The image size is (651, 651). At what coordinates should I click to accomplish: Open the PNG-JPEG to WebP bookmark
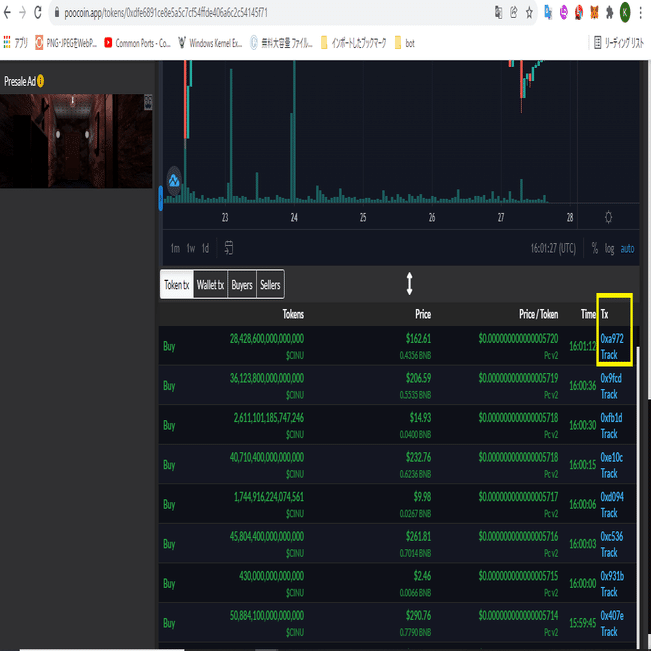coord(66,43)
